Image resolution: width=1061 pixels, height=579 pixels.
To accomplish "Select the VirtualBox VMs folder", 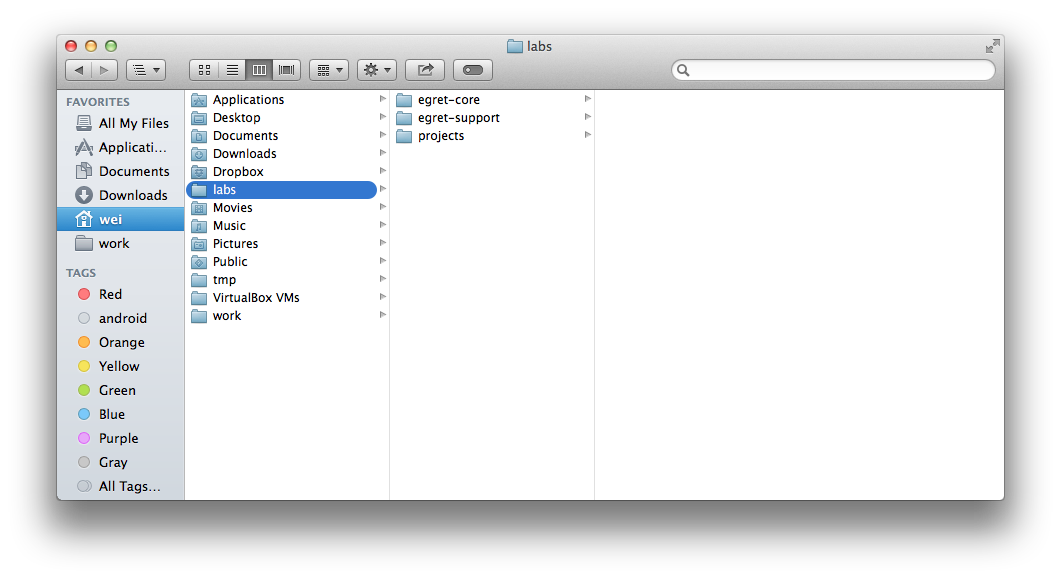I will pyautogui.click(x=281, y=298).
